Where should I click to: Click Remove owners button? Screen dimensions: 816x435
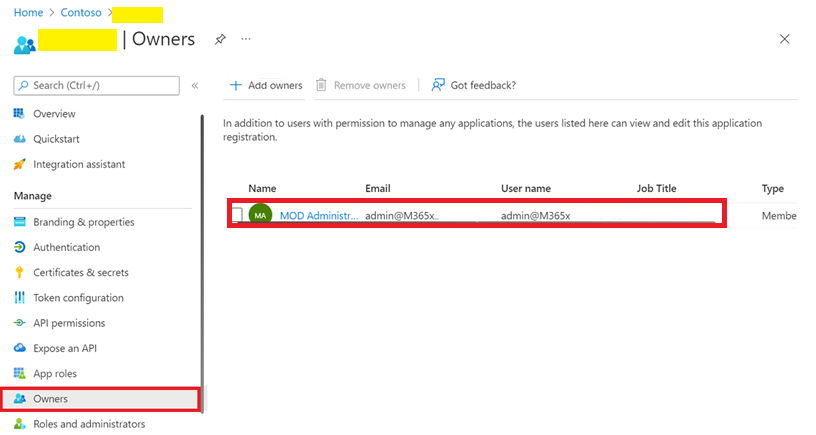(x=361, y=85)
